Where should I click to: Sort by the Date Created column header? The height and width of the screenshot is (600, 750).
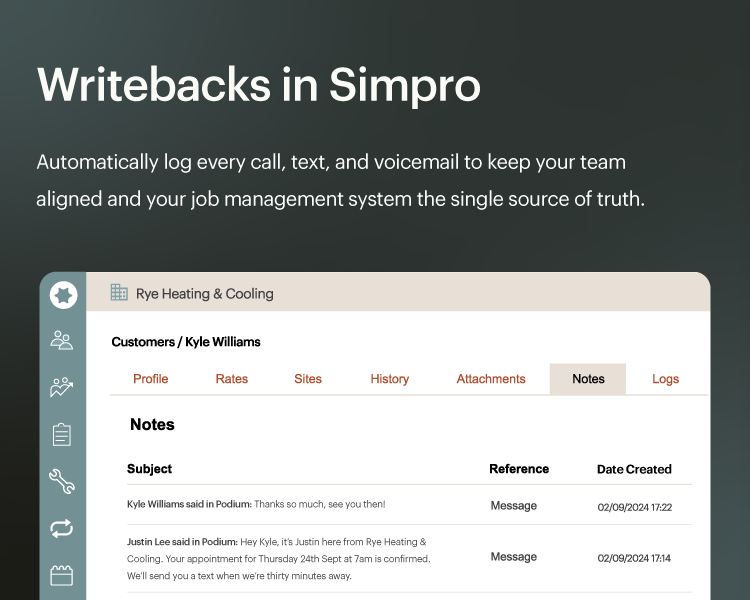(634, 469)
